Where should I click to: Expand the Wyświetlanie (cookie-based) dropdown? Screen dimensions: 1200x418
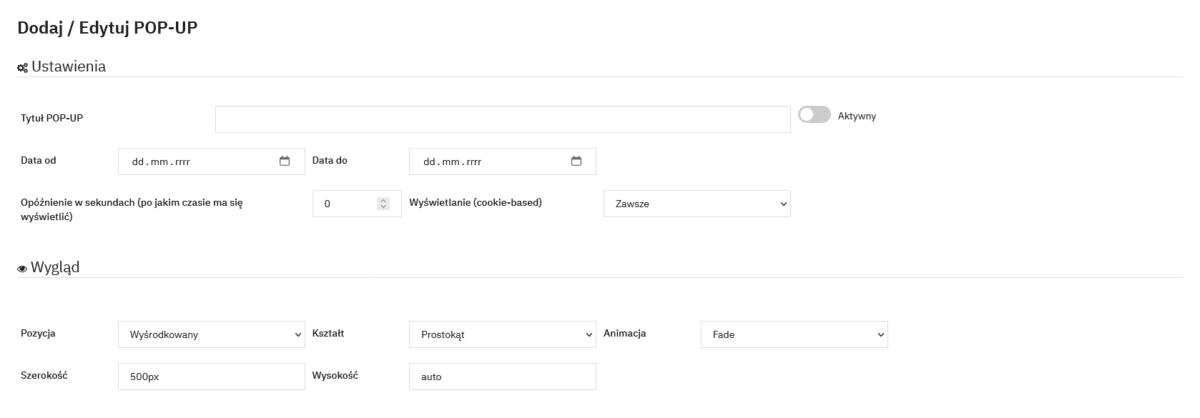(x=697, y=204)
